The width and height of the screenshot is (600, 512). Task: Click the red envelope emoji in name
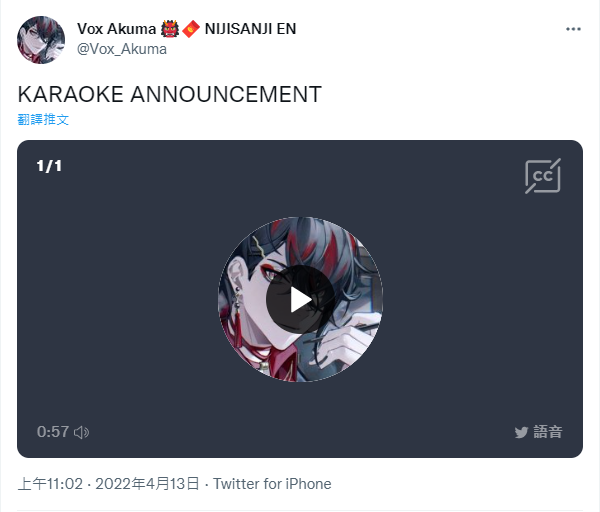[191, 29]
